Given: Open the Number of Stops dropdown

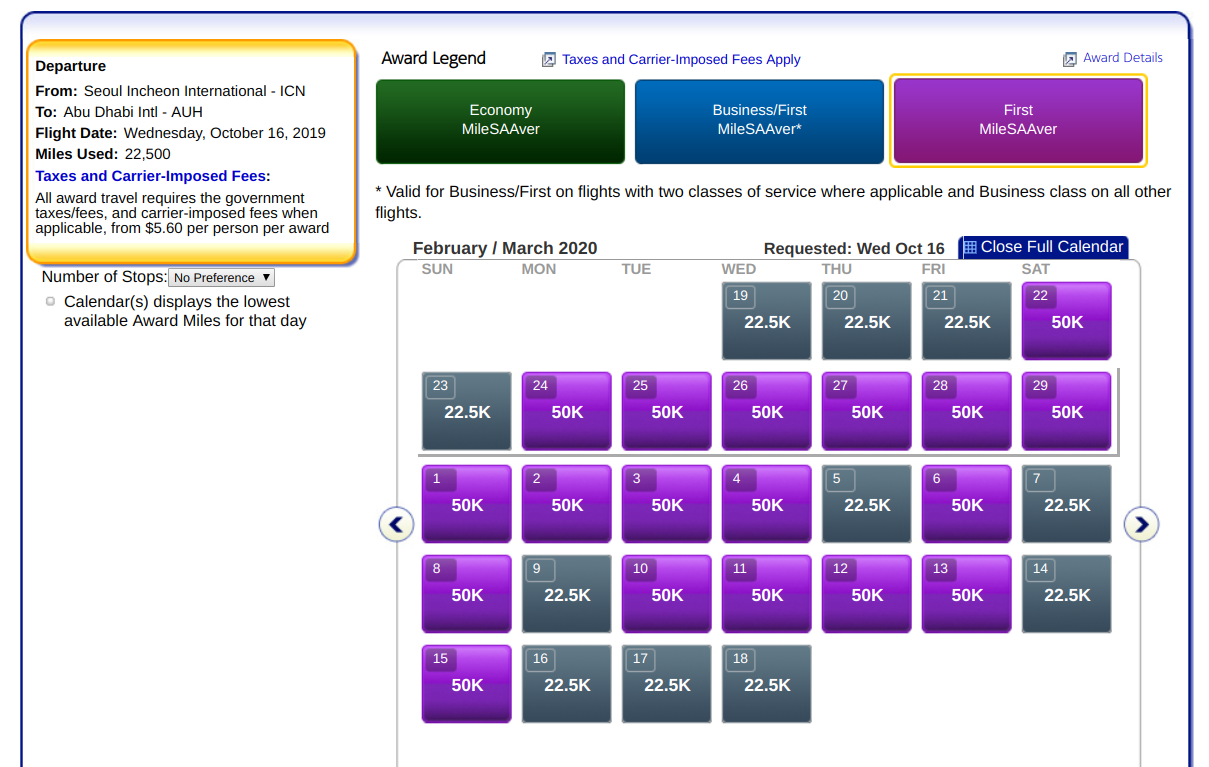Looking at the screenshot, I should point(221,278).
